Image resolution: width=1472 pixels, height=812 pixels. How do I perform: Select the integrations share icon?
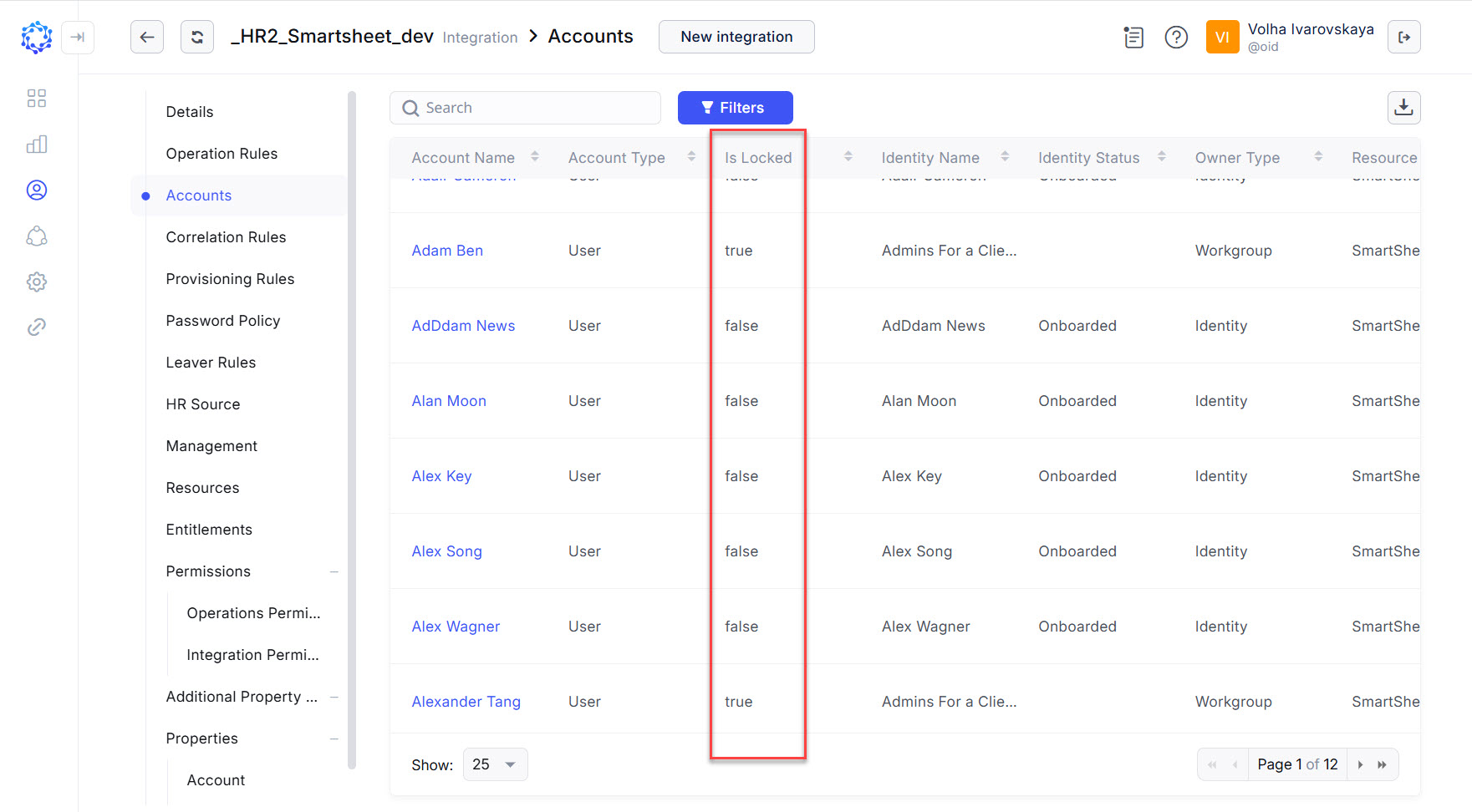point(37,236)
